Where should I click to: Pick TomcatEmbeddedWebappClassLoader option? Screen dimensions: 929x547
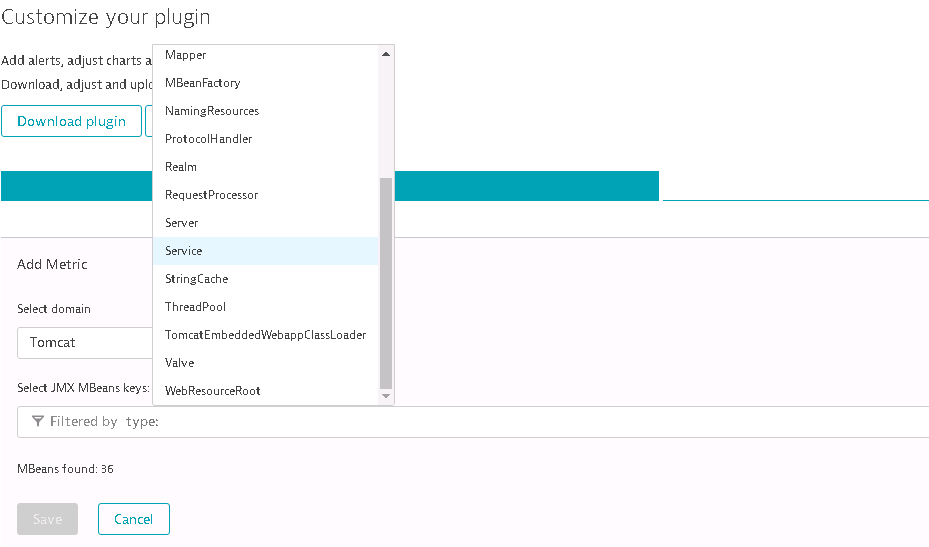coord(265,335)
